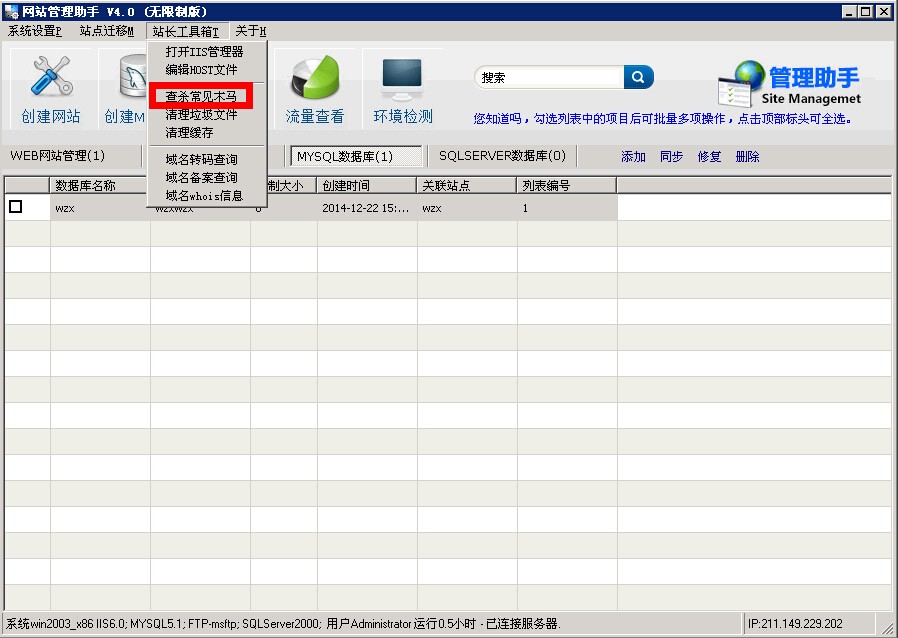
Task: Click the 删除 link
Action: pos(747,157)
